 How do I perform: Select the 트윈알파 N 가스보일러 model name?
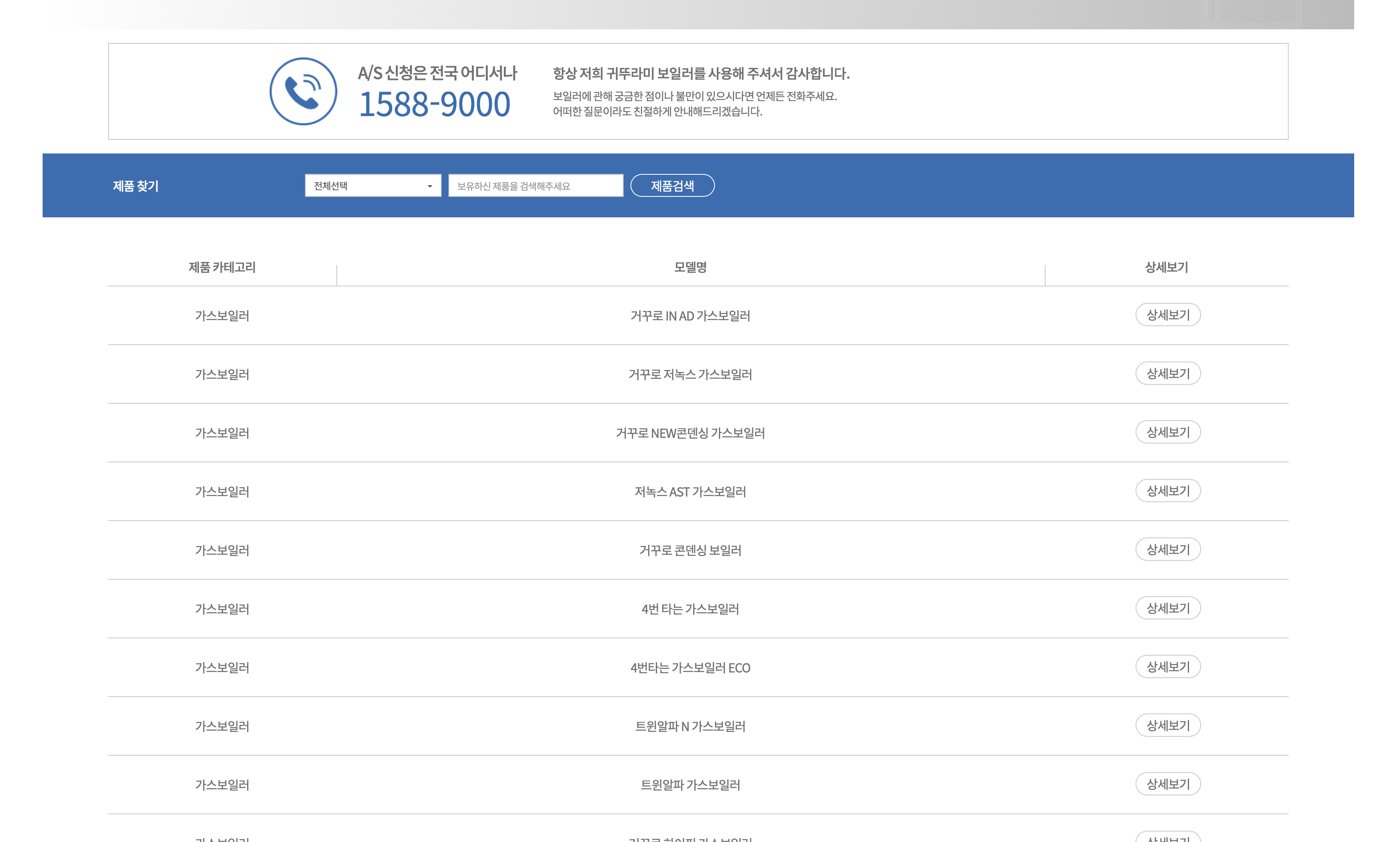point(690,726)
